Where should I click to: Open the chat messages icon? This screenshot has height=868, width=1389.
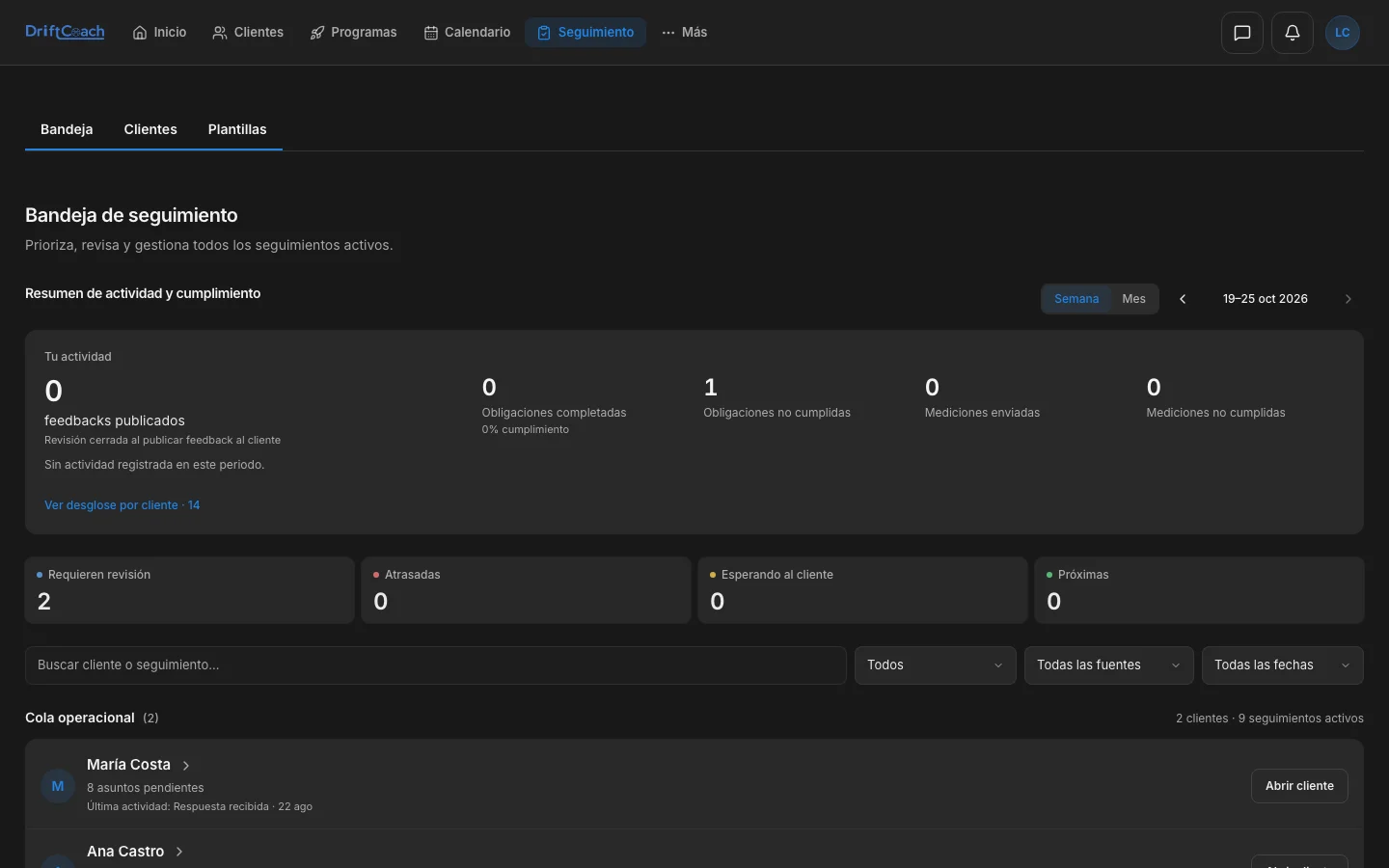click(1242, 33)
